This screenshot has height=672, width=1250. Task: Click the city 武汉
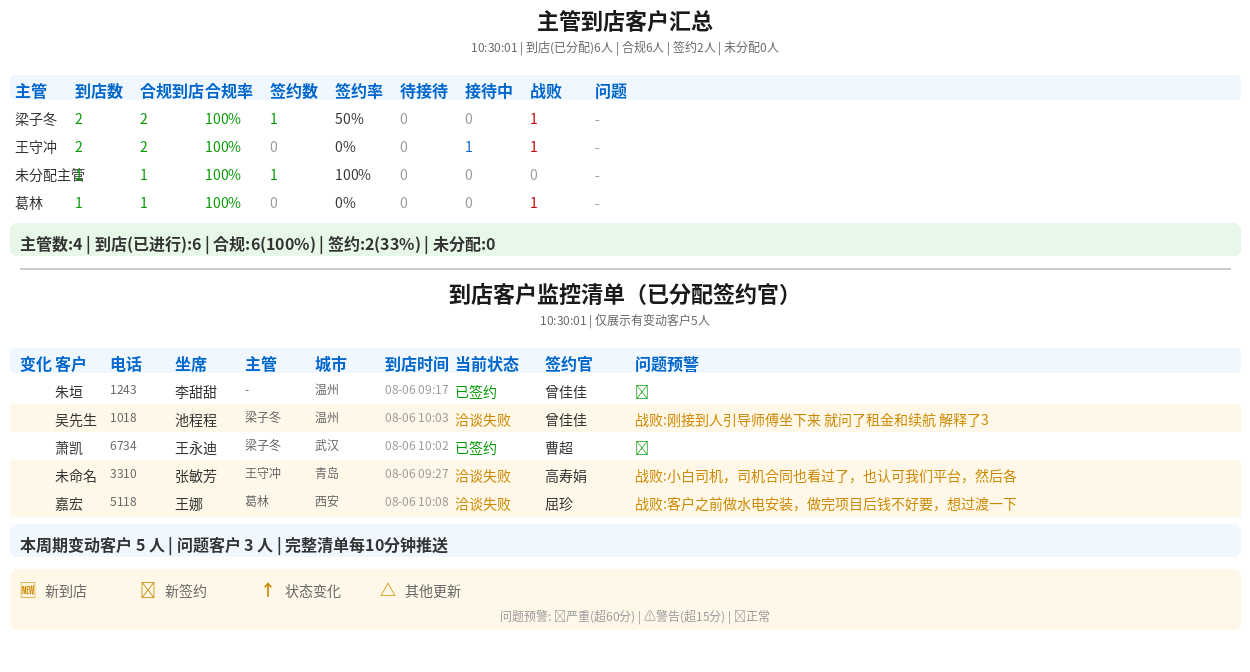(x=327, y=445)
